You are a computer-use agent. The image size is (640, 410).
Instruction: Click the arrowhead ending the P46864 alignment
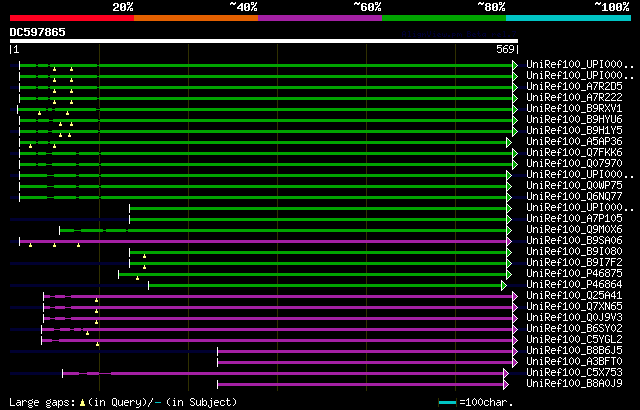(x=504, y=286)
